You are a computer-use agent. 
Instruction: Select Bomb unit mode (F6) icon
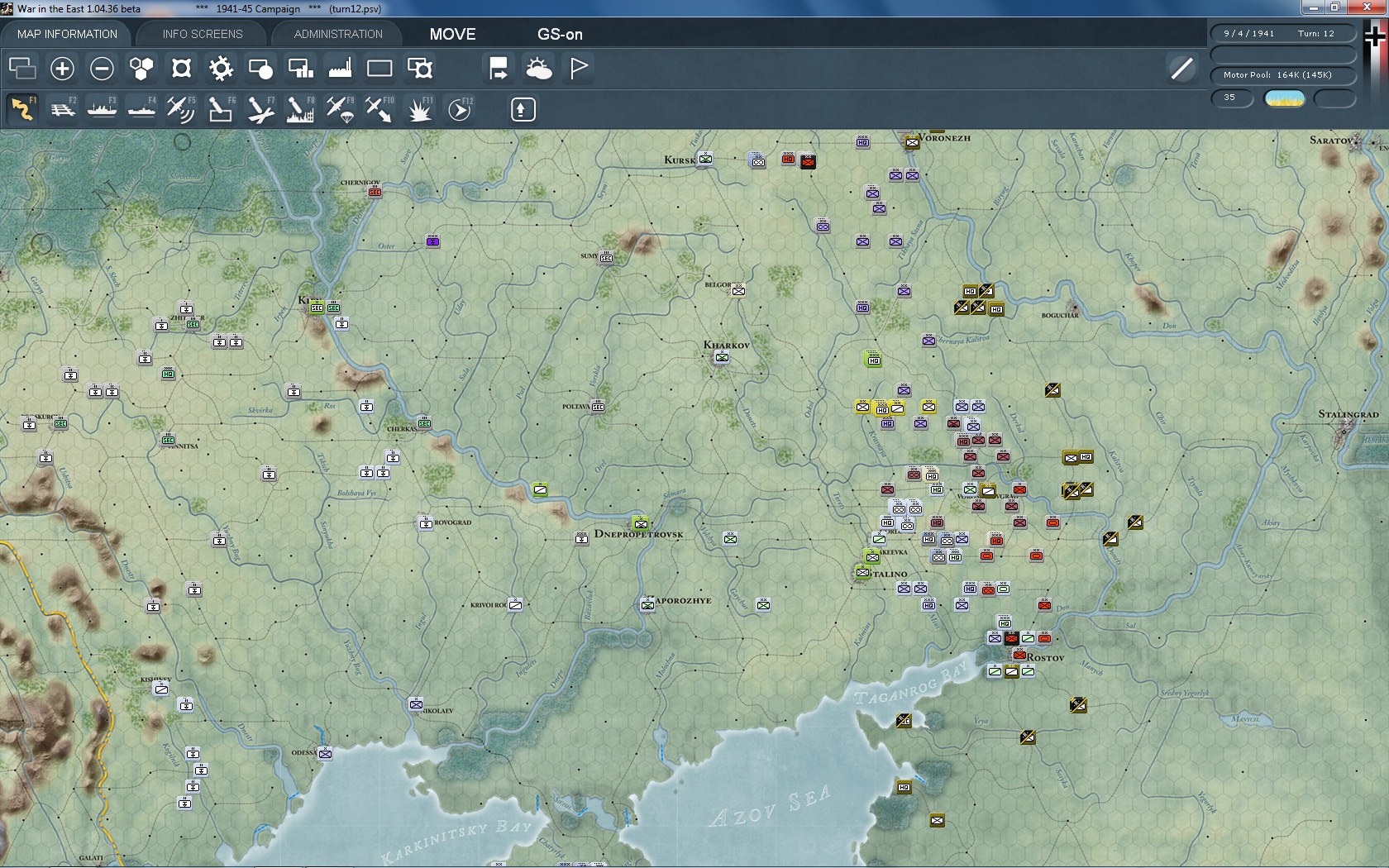pyautogui.click(x=221, y=109)
